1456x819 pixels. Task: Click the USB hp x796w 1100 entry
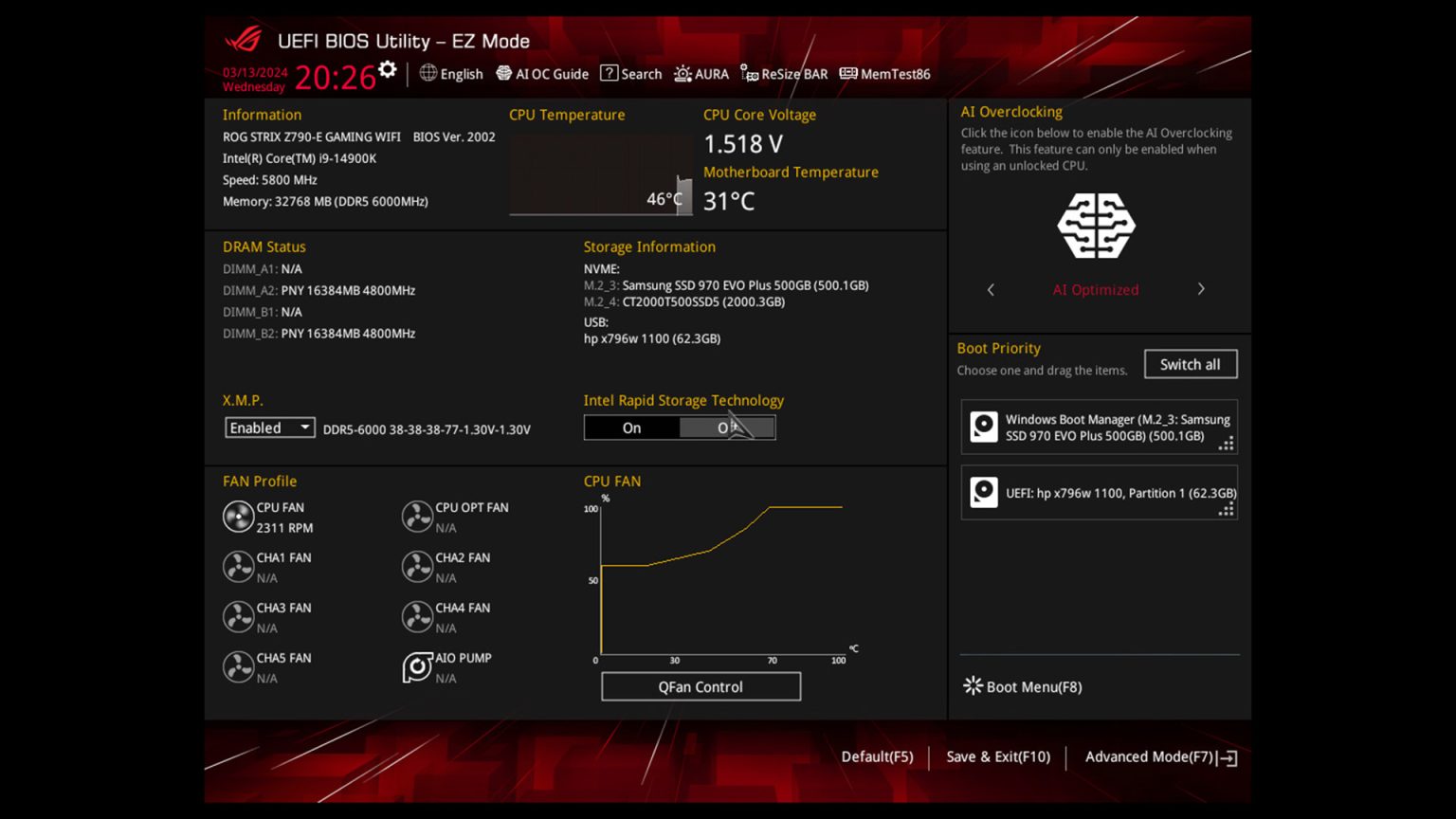point(652,338)
